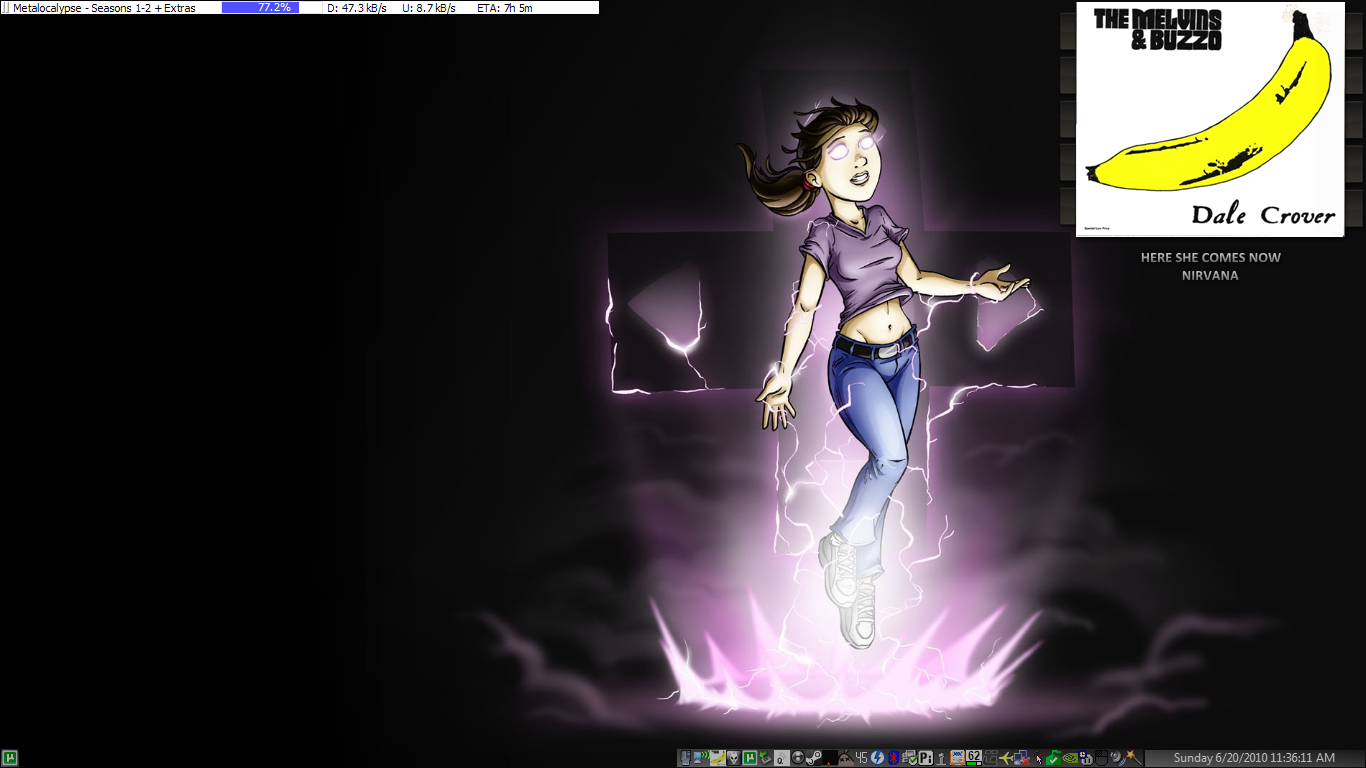
Task: Click the Pi tray icon
Action: (x=925, y=758)
